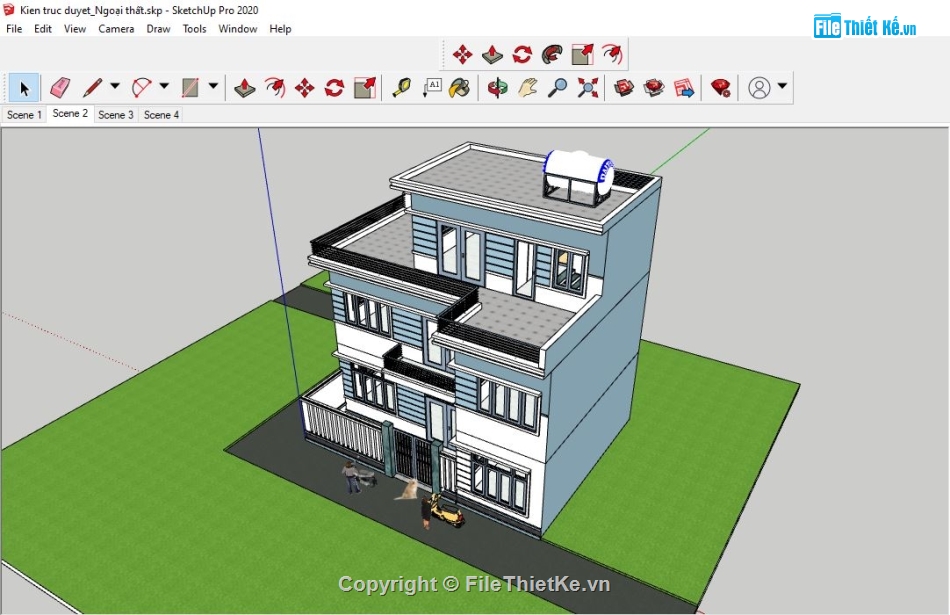Switch to the Scene 3 tab
This screenshot has width=950, height=615.
[116, 115]
